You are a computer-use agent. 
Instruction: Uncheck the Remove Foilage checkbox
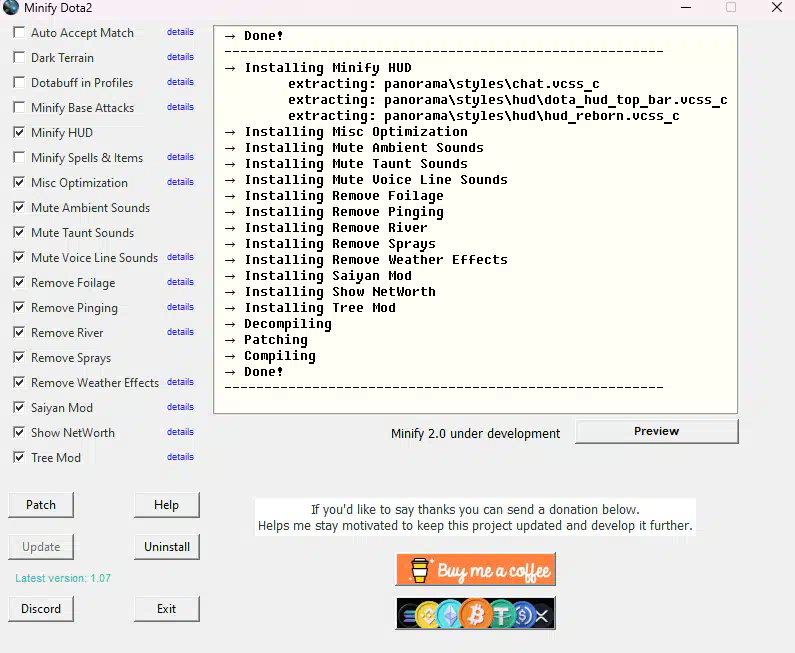pos(19,282)
